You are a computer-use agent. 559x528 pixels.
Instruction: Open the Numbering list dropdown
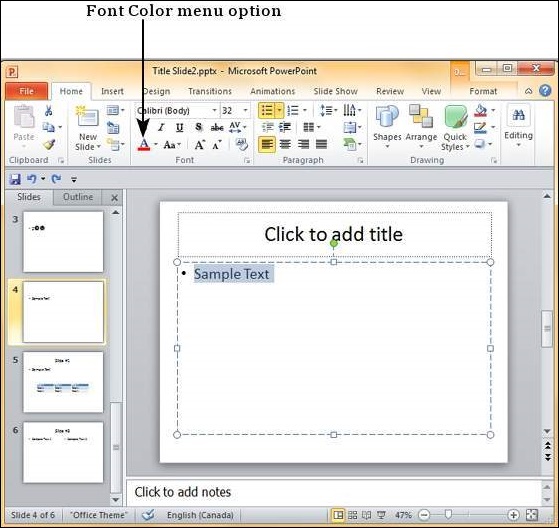coord(305,110)
